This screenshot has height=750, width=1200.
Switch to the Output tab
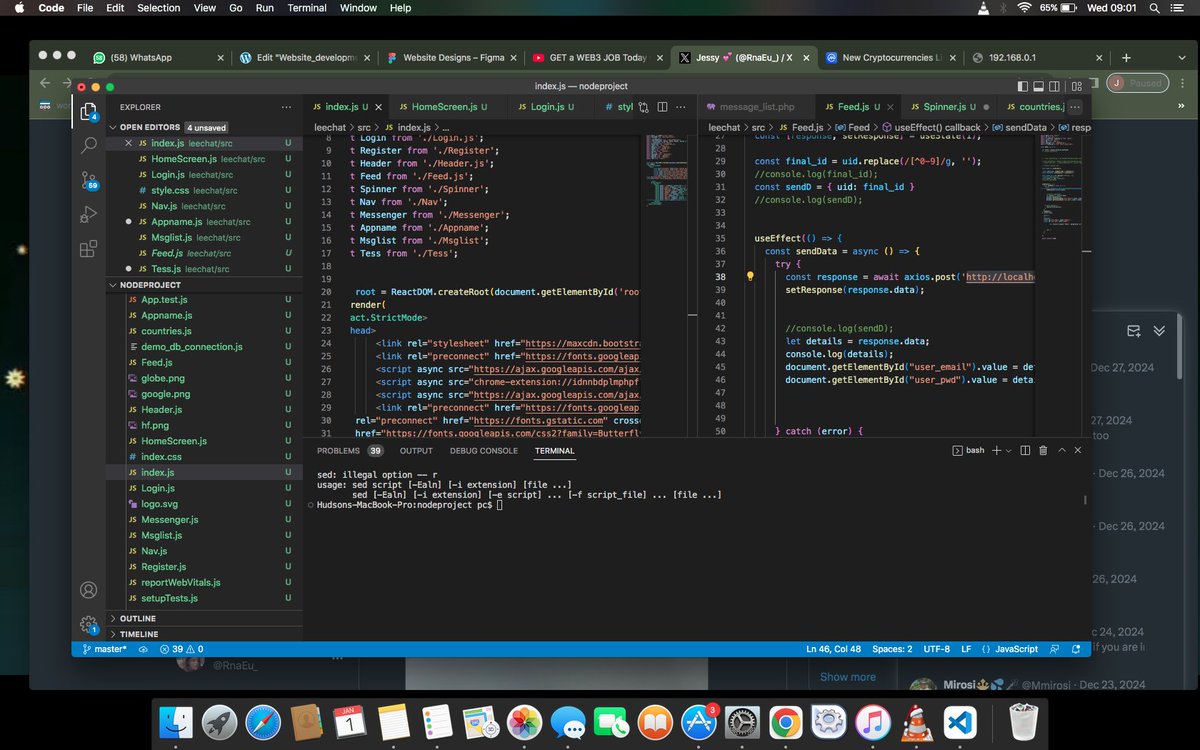tap(416, 451)
